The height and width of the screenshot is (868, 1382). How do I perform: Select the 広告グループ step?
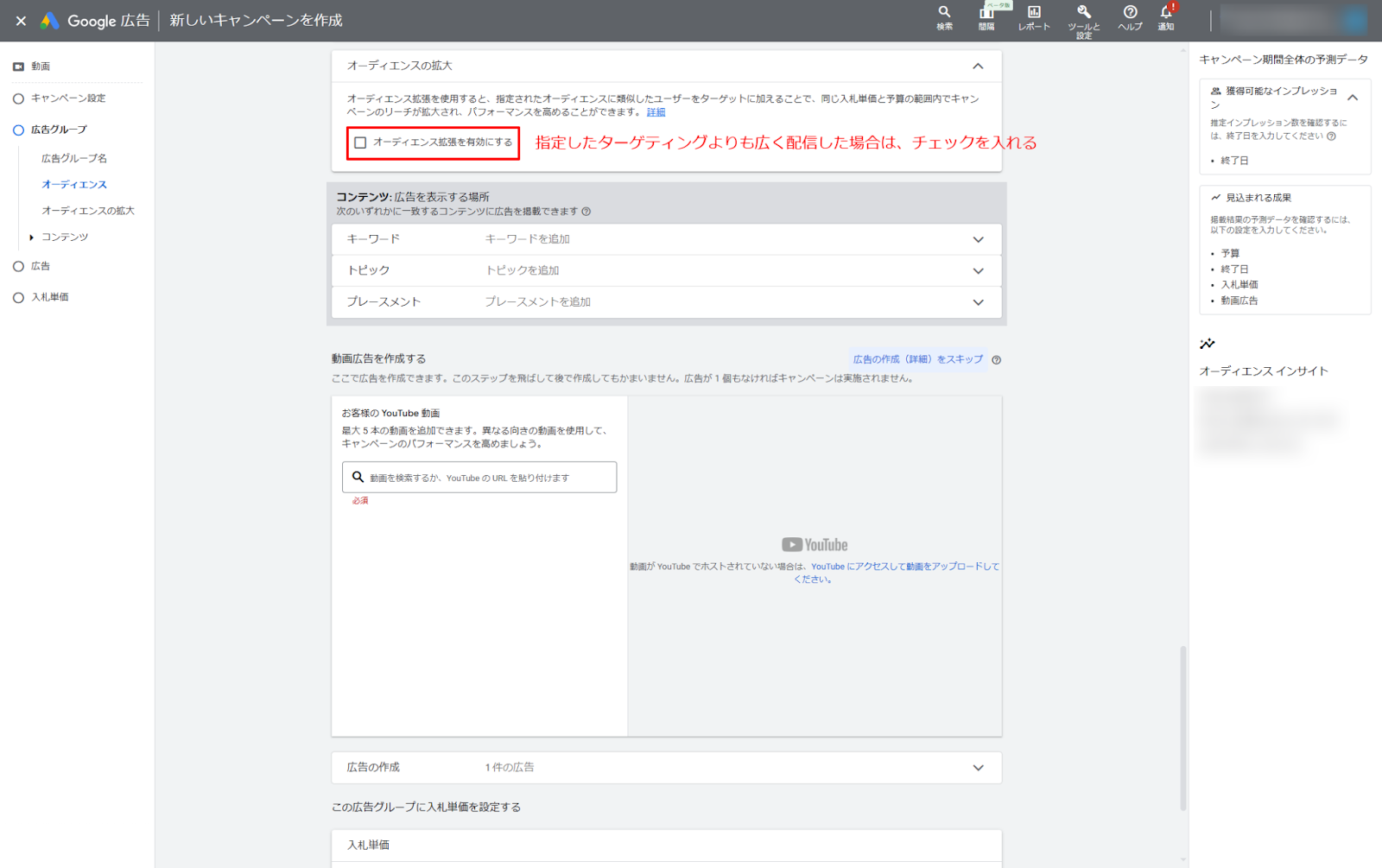tap(59, 130)
